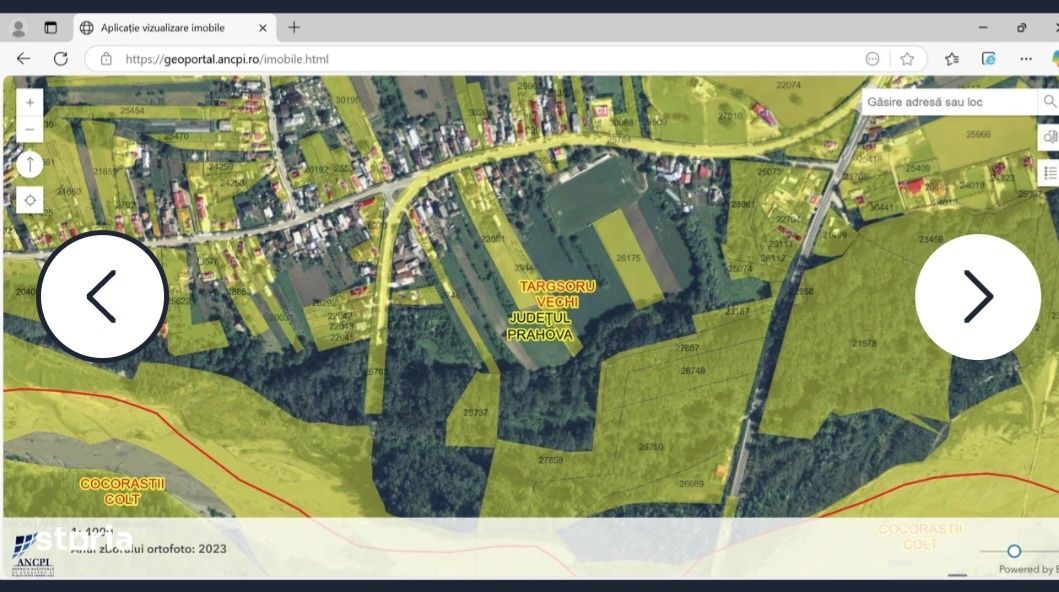Zoom out the map with minus button

tap(30, 130)
